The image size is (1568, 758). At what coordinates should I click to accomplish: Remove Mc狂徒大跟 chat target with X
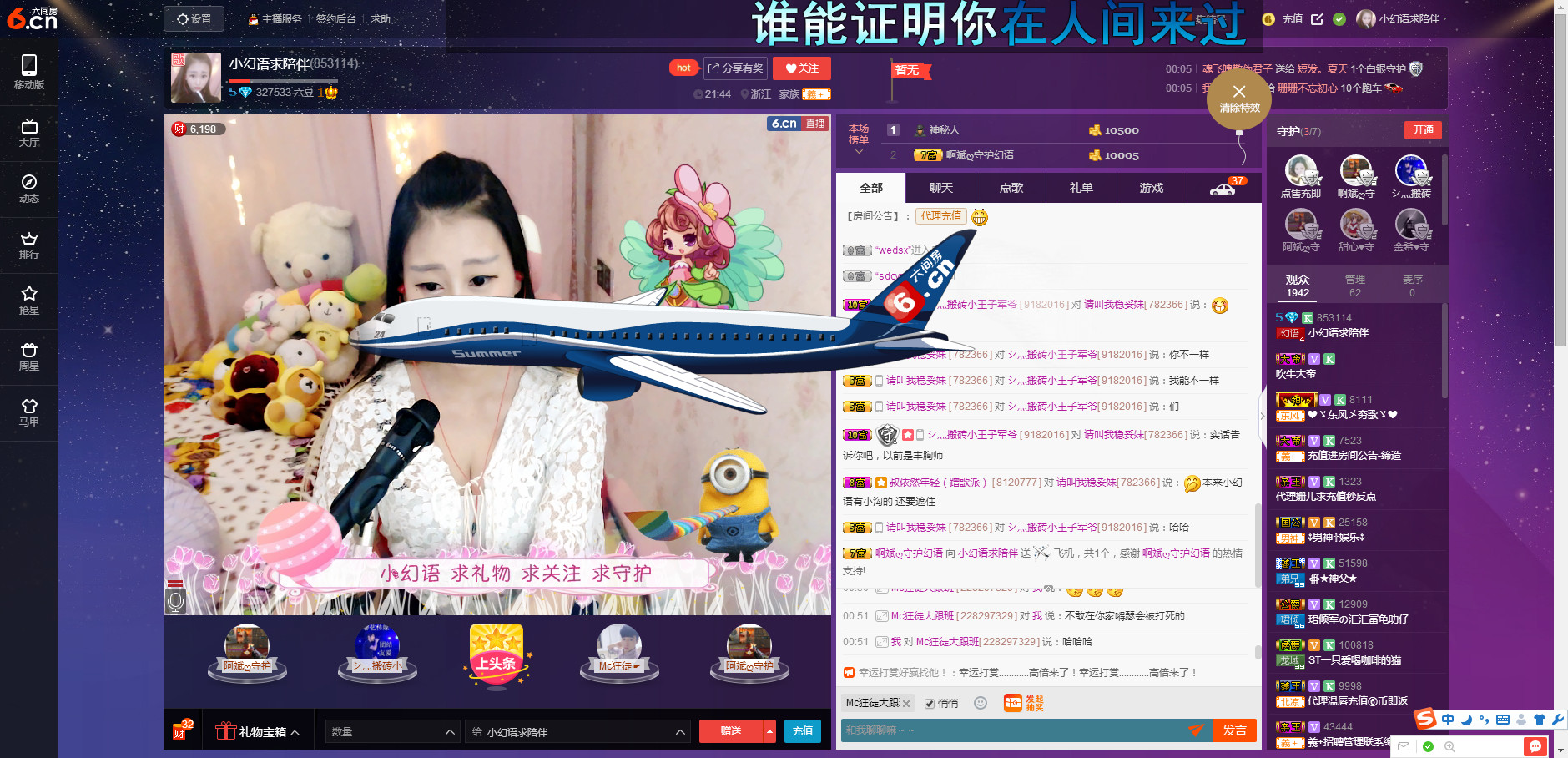pos(906,704)
